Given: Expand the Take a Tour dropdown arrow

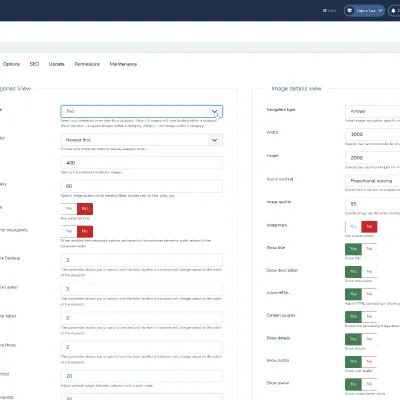Looking at the screenshot, I should tap(380, 11).
